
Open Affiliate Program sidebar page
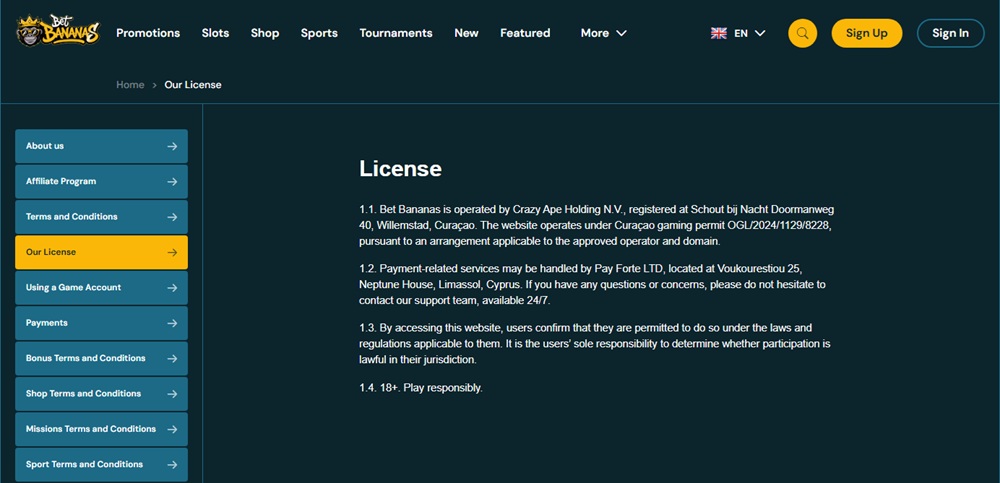click(101, 182)
